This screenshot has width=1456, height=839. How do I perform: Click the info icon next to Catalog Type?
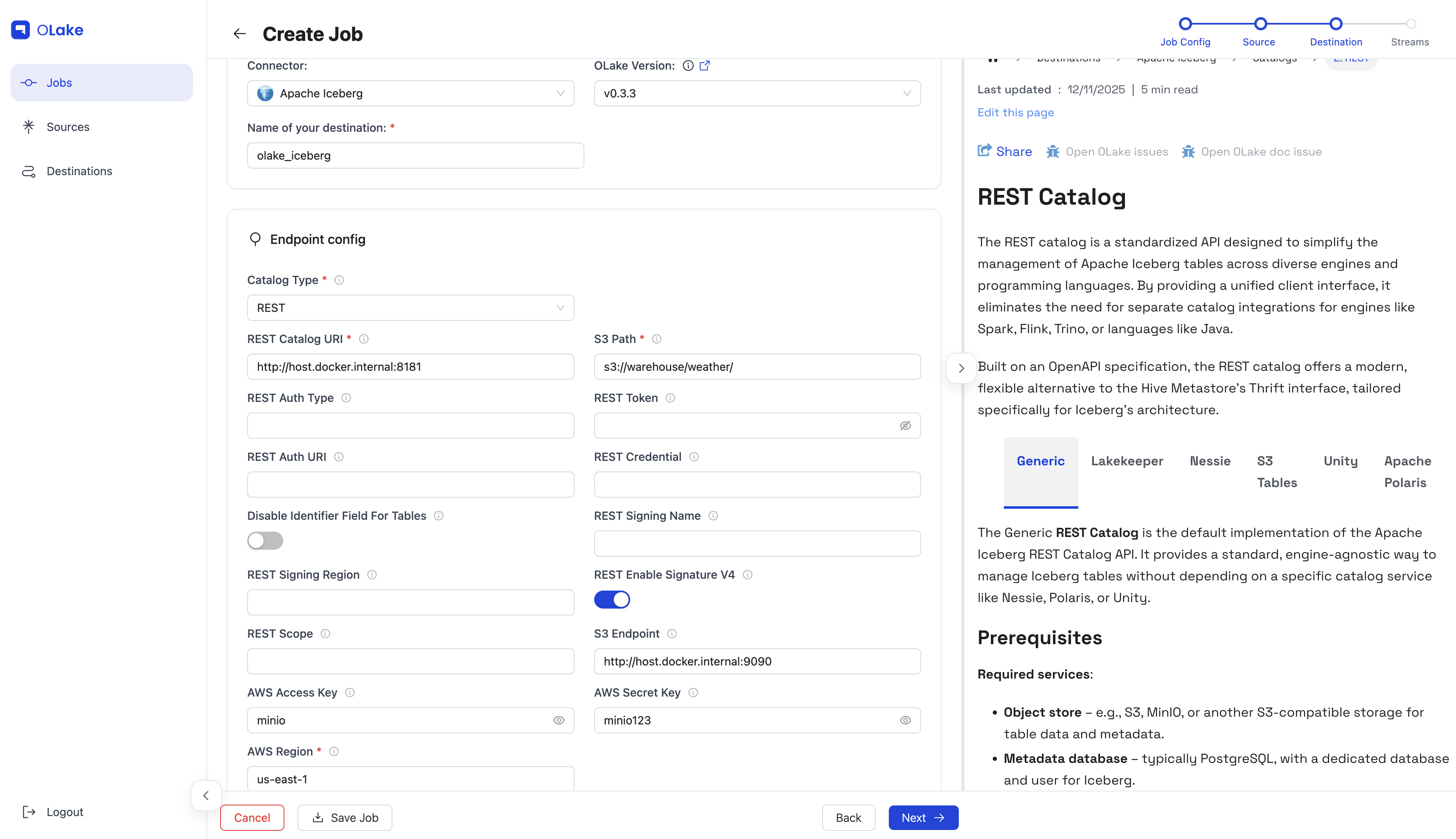coord(339,280)
